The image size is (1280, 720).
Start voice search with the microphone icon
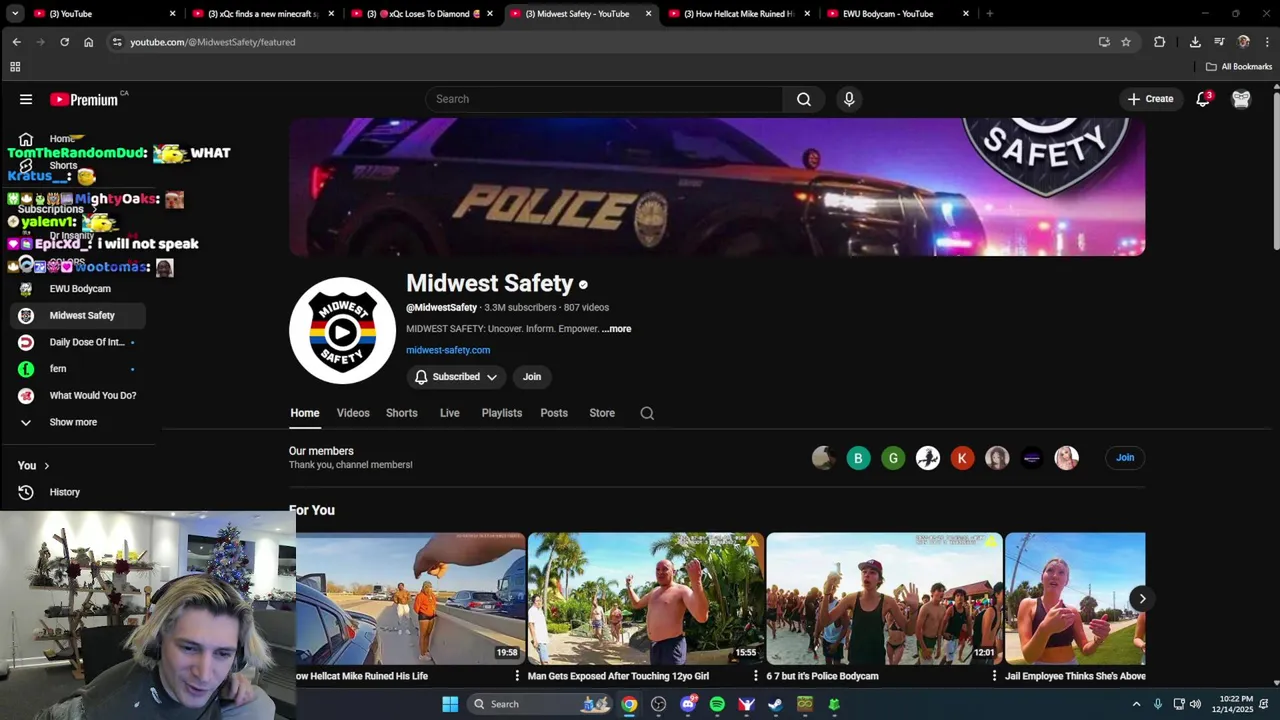[x=849, y=99]
